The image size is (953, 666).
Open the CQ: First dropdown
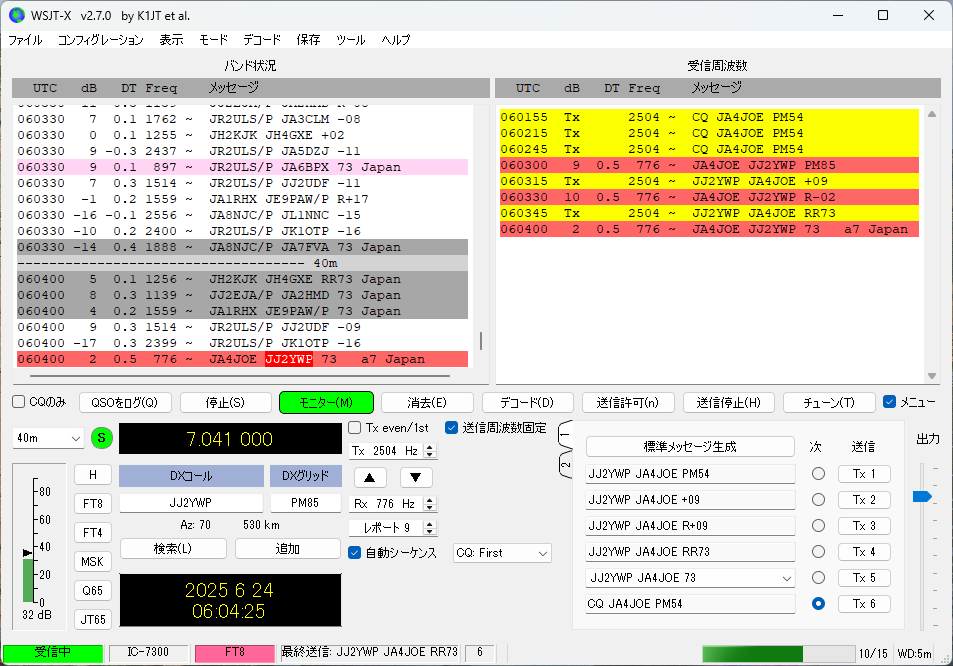(x=502, y=553)
